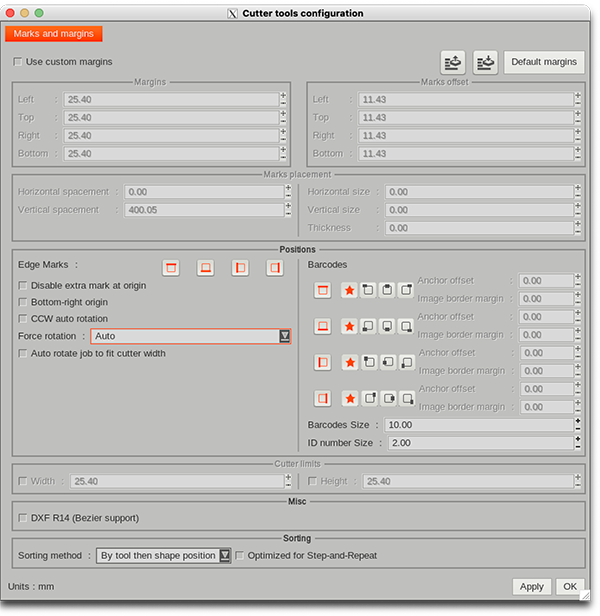Anchor left-edge barcode to the upper corner
The width and height of the screenshot is (600, 616).
coord(369,362)
